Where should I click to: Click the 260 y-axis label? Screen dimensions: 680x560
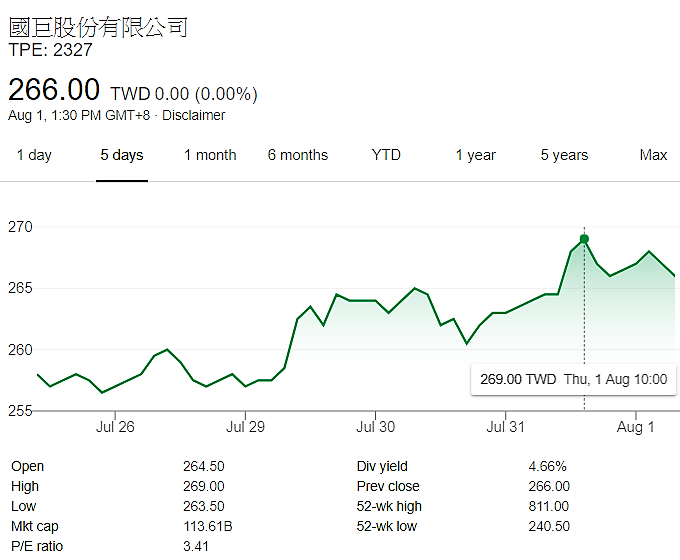[20, 350]
